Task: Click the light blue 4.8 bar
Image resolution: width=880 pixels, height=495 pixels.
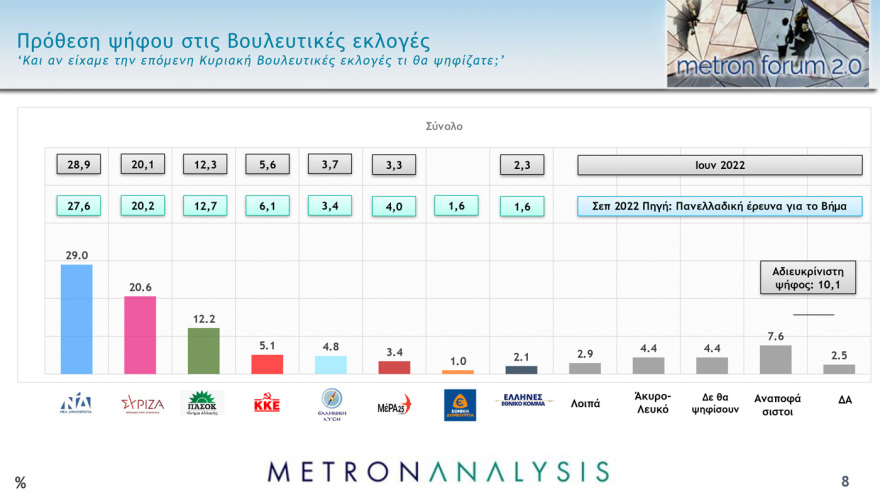Action: (331, 365)
